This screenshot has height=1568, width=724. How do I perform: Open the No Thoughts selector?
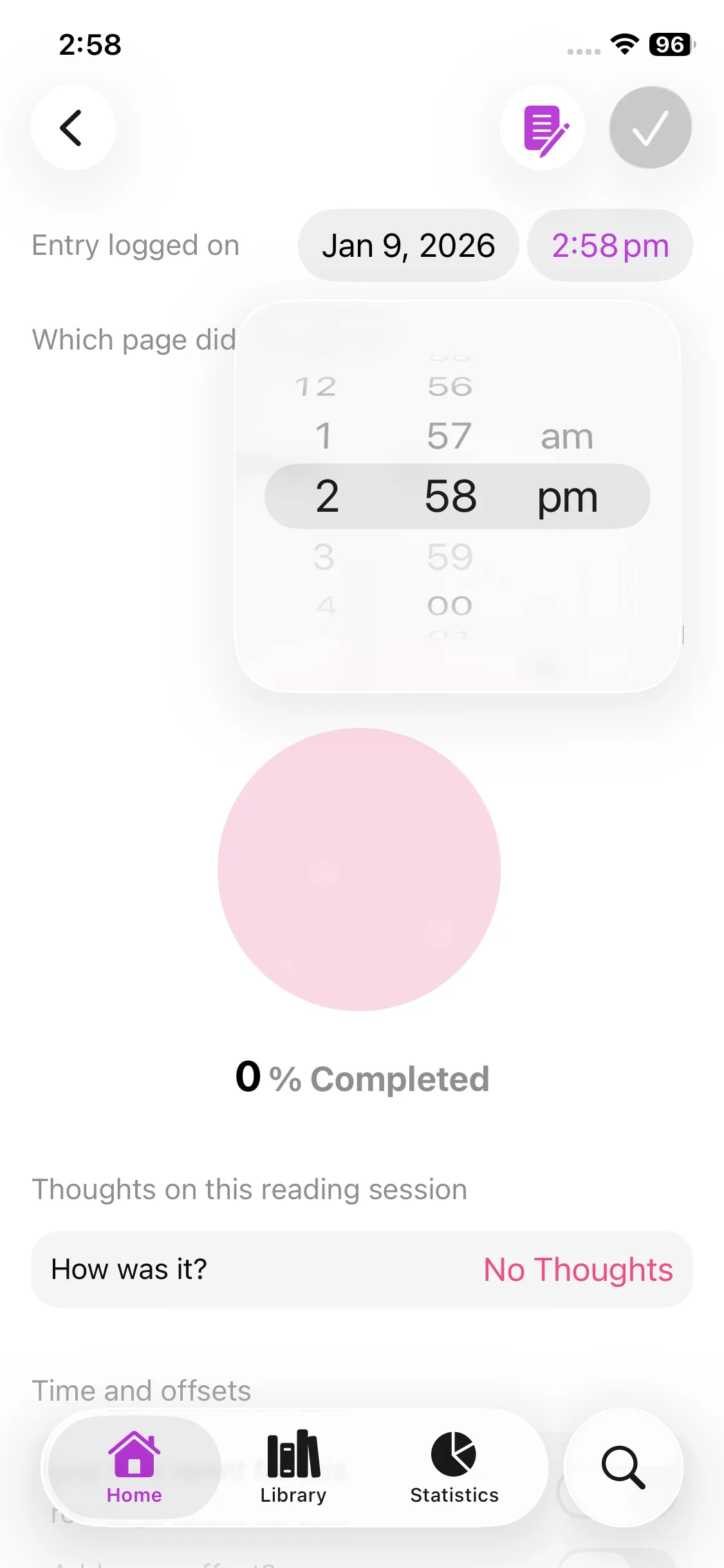tap(578, 1270)
